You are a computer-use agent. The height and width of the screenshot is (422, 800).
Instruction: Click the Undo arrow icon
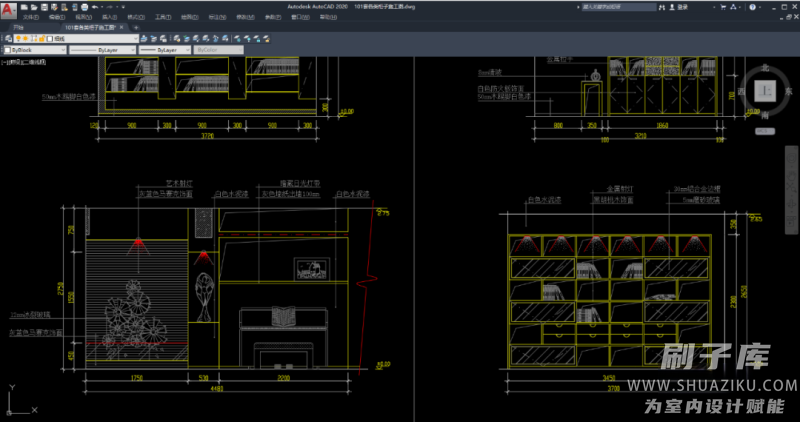[x=93, y=6]
